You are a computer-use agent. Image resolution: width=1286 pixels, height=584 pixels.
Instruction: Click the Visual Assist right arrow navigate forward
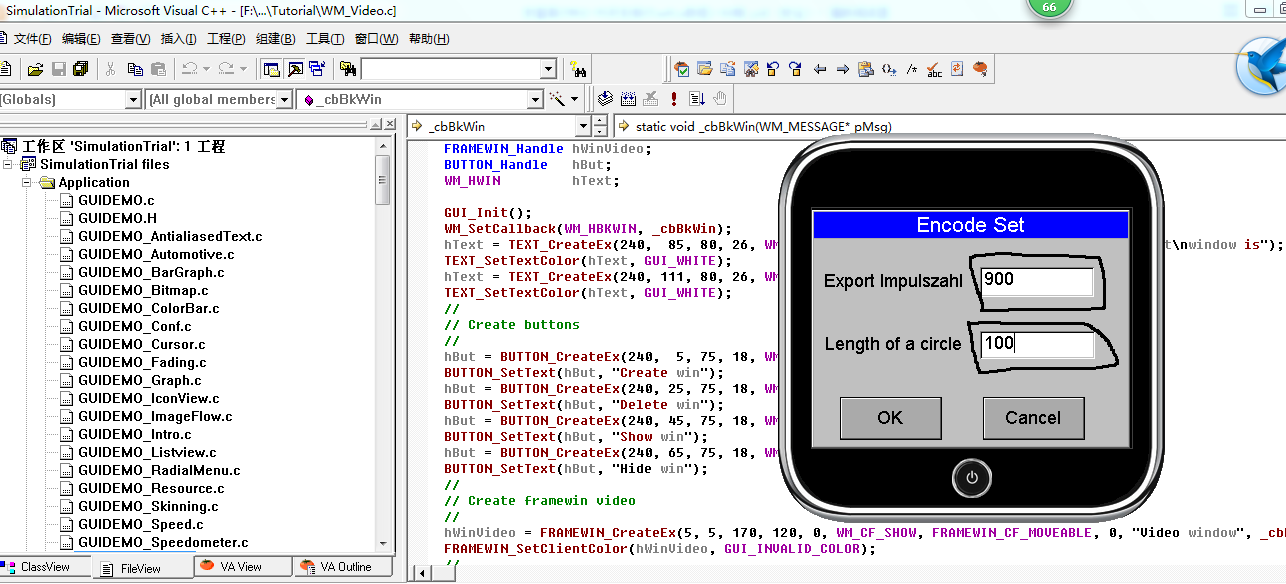click(x=843, y=69)
